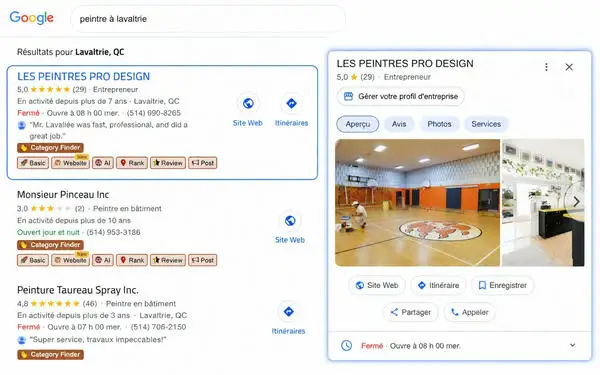Viewport: 600px width, 375px height.
Task: Click the Appeler call button
Action: pyautogui.click(x=469, y=312)
